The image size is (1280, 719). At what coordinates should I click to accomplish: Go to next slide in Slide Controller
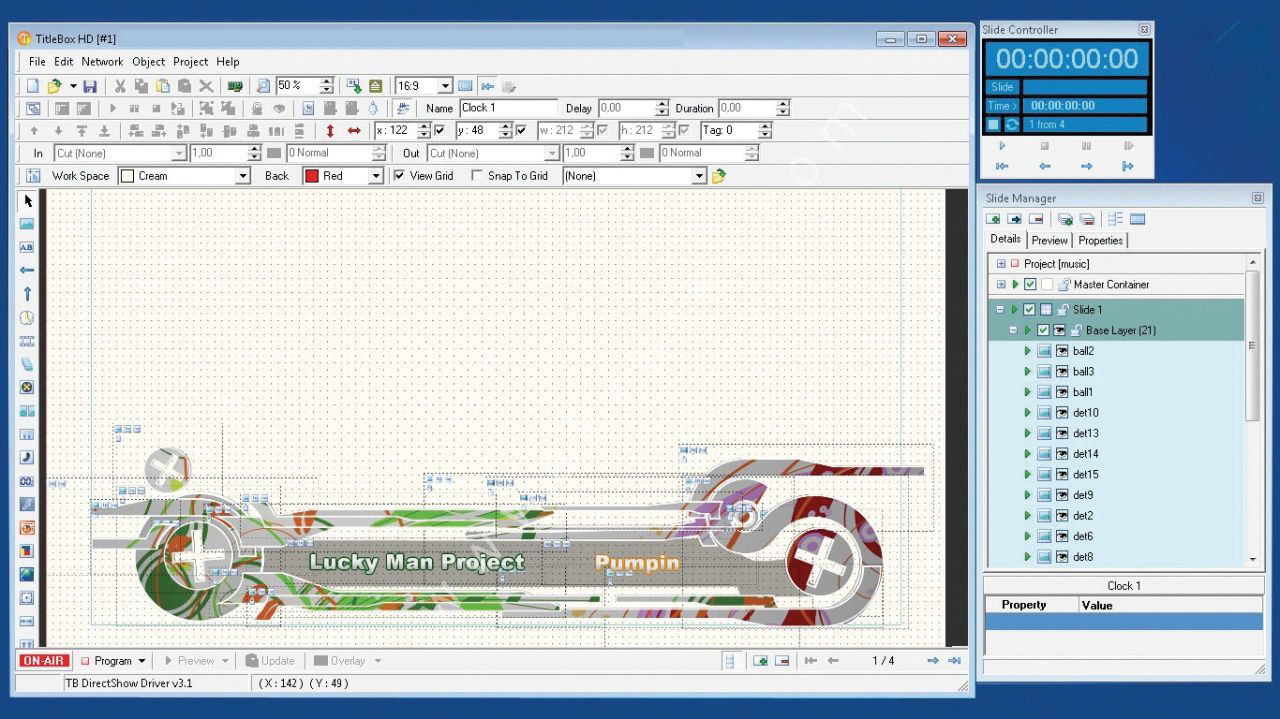click(x=1086, y=166)
